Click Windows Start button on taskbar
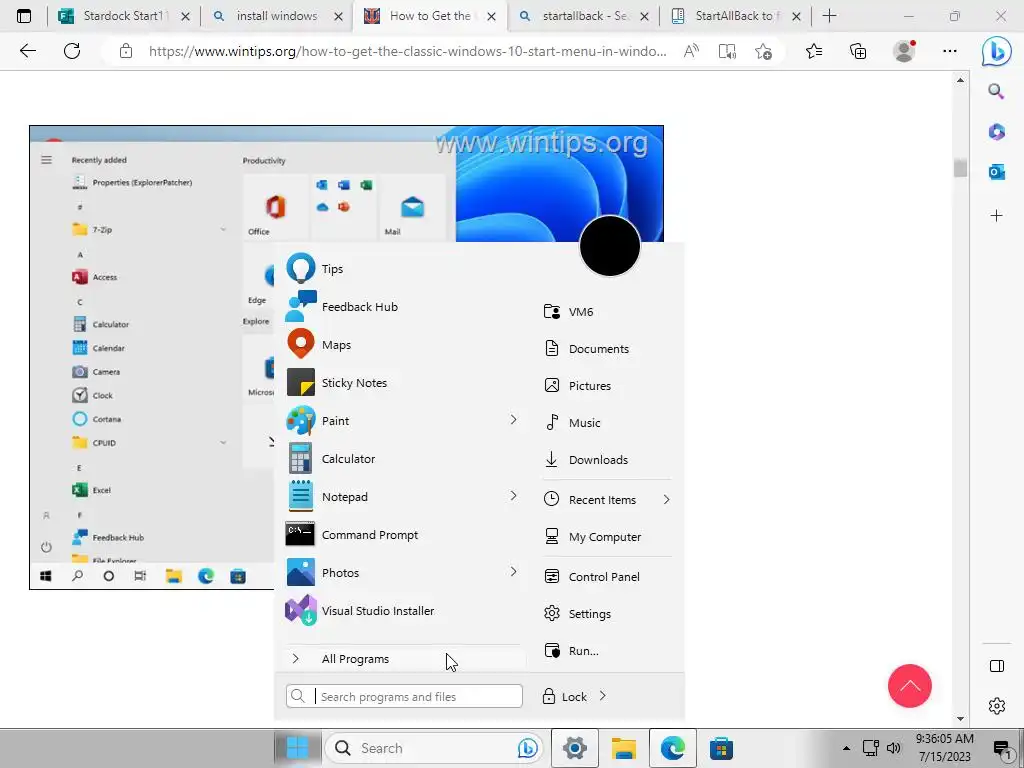The height and width of the screenshot is (768, 1024). click(297, 748)
